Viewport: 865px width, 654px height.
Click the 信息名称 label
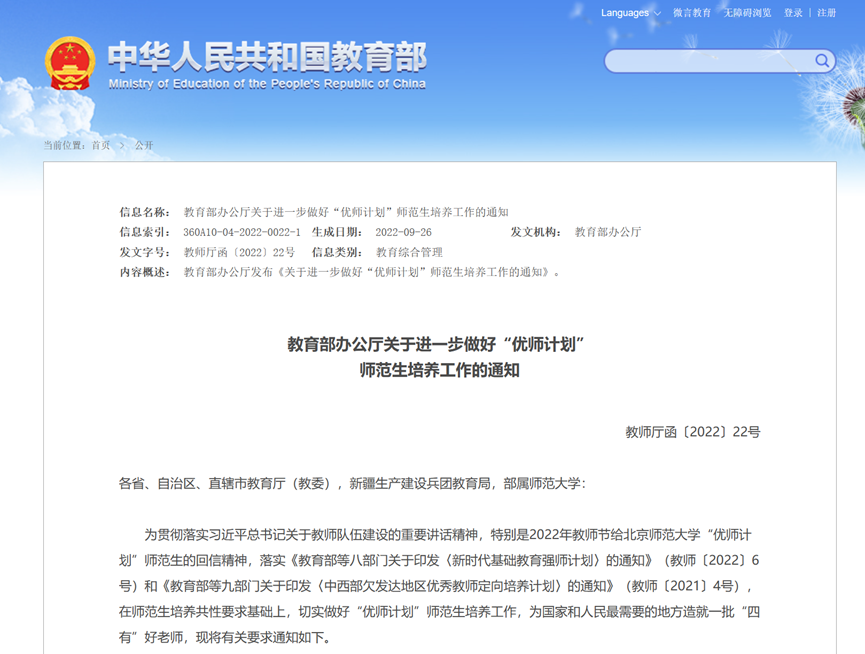(145, 212)
